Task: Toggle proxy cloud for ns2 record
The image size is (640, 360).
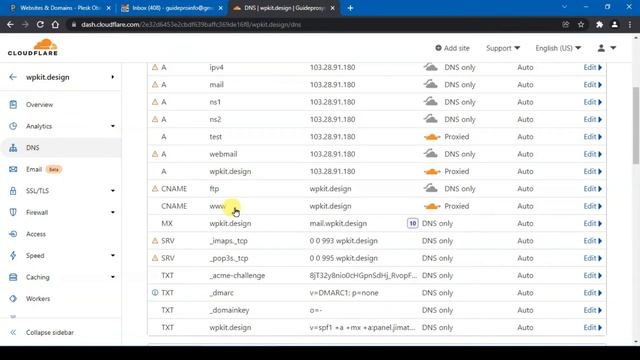Action: (431, 119)
